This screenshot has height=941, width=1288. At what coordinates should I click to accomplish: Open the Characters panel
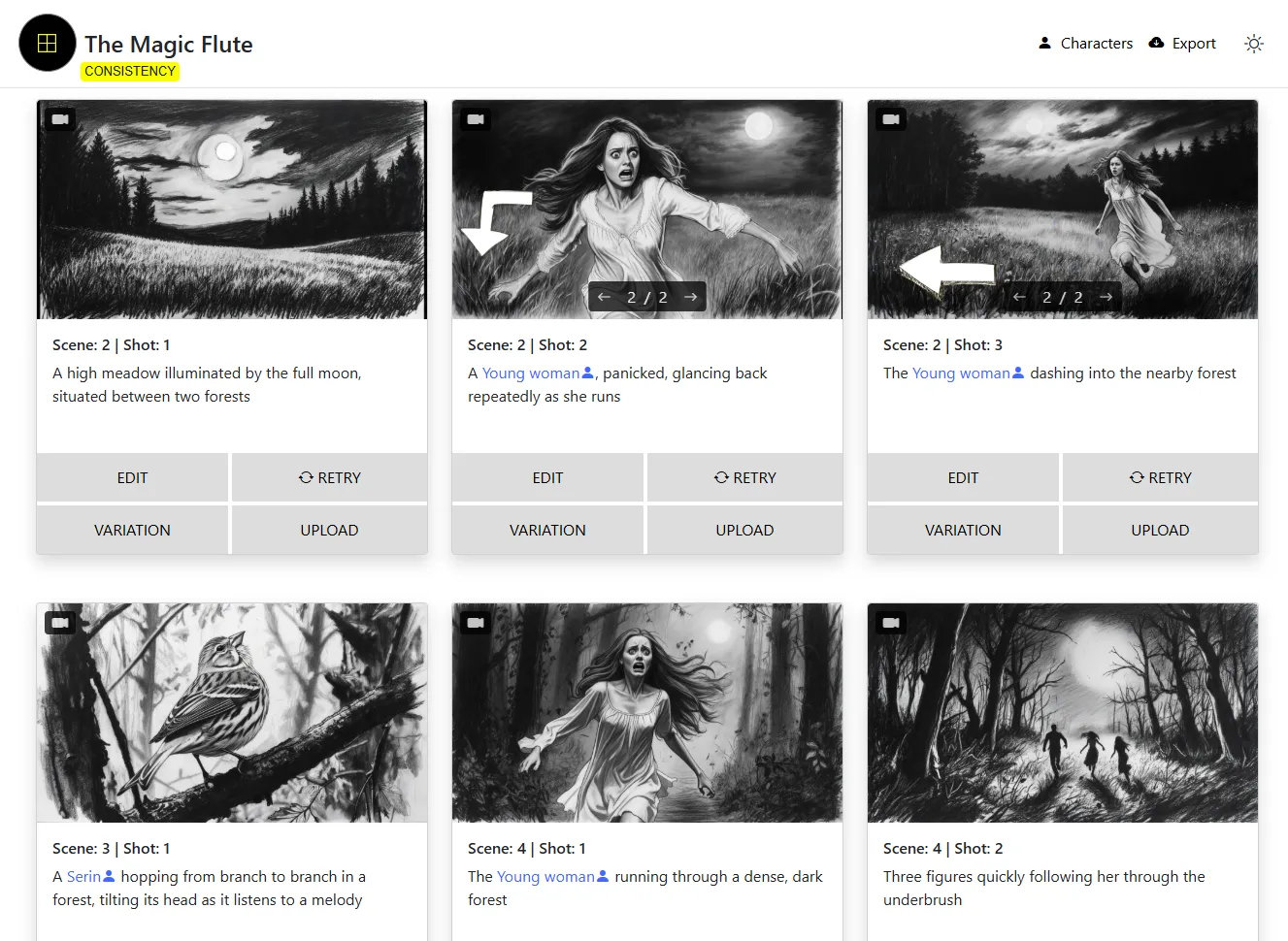pos(1085,43)
